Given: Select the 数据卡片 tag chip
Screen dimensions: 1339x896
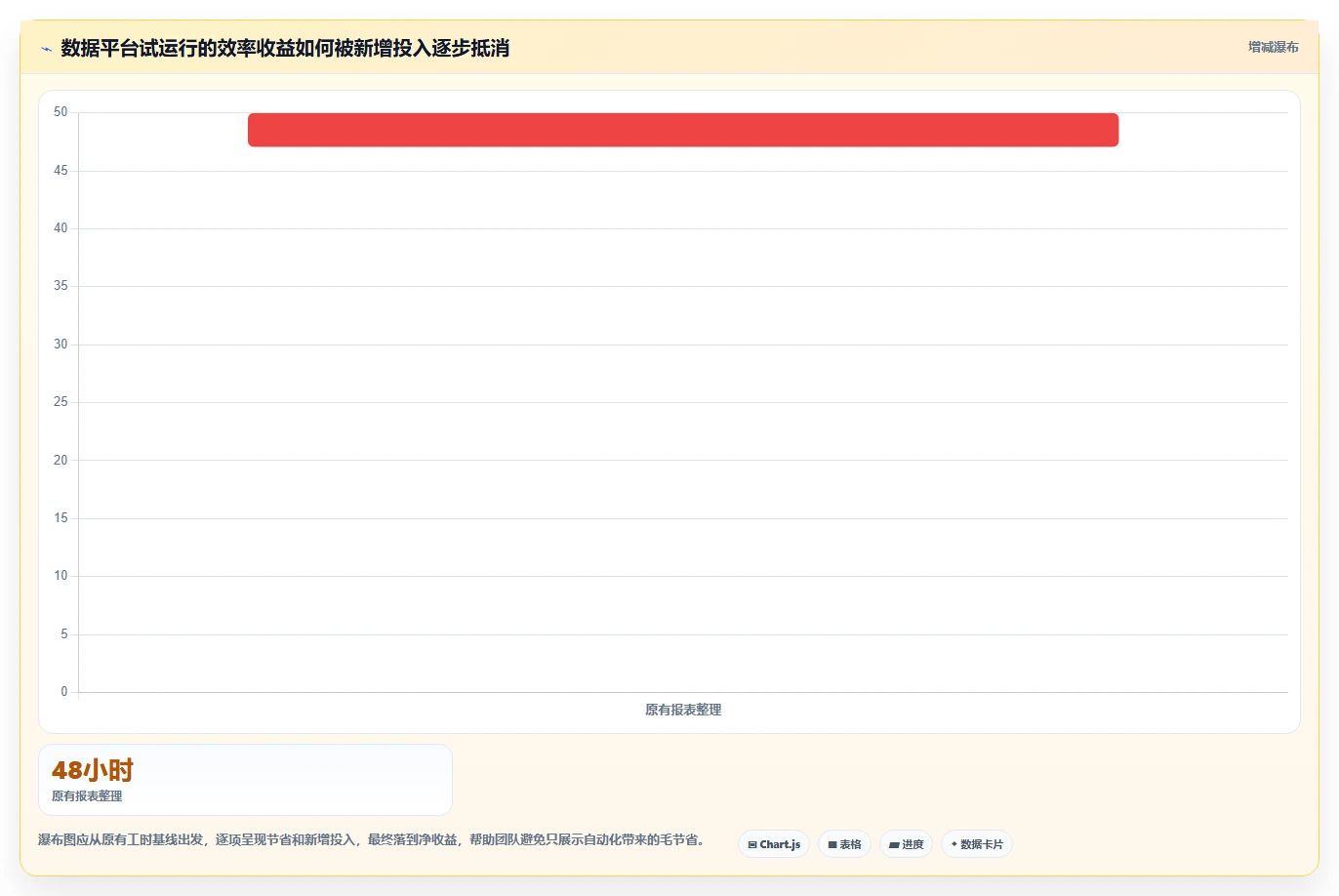Looking at the screenshot, I should [977, 844].
